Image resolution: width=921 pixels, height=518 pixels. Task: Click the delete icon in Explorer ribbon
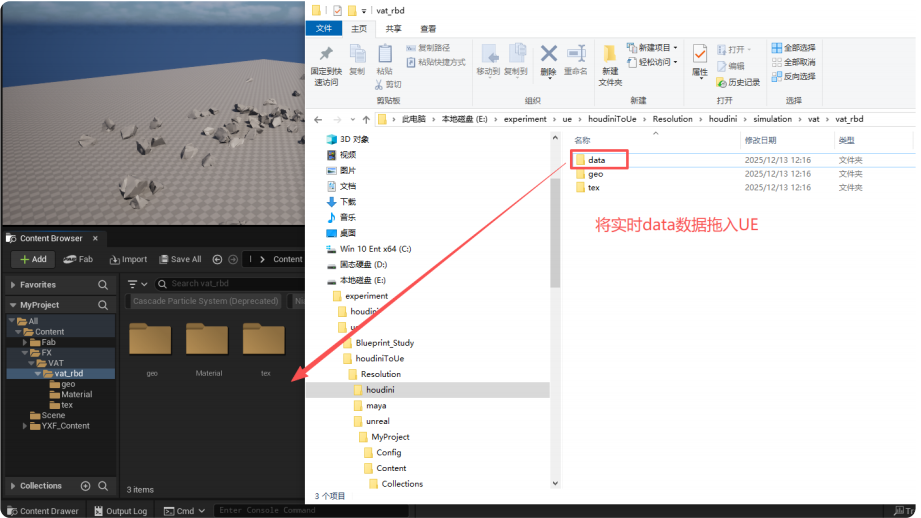click(x=548, y=59)
